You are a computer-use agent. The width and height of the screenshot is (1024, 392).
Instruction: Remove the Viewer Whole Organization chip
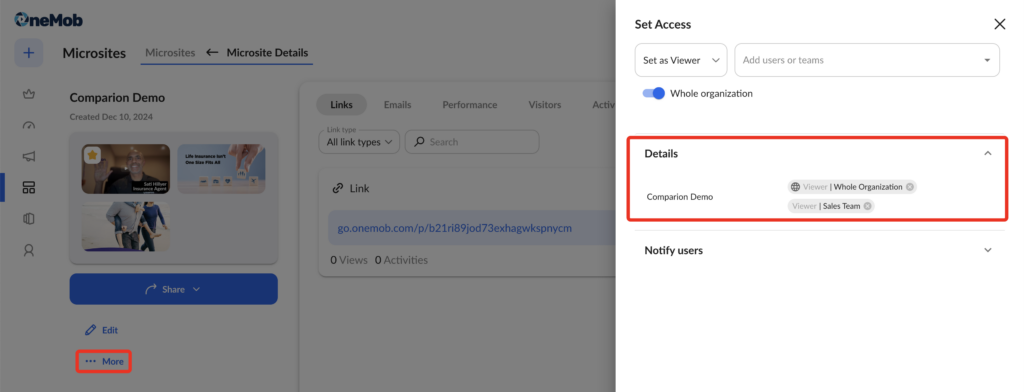coord(909,187)
